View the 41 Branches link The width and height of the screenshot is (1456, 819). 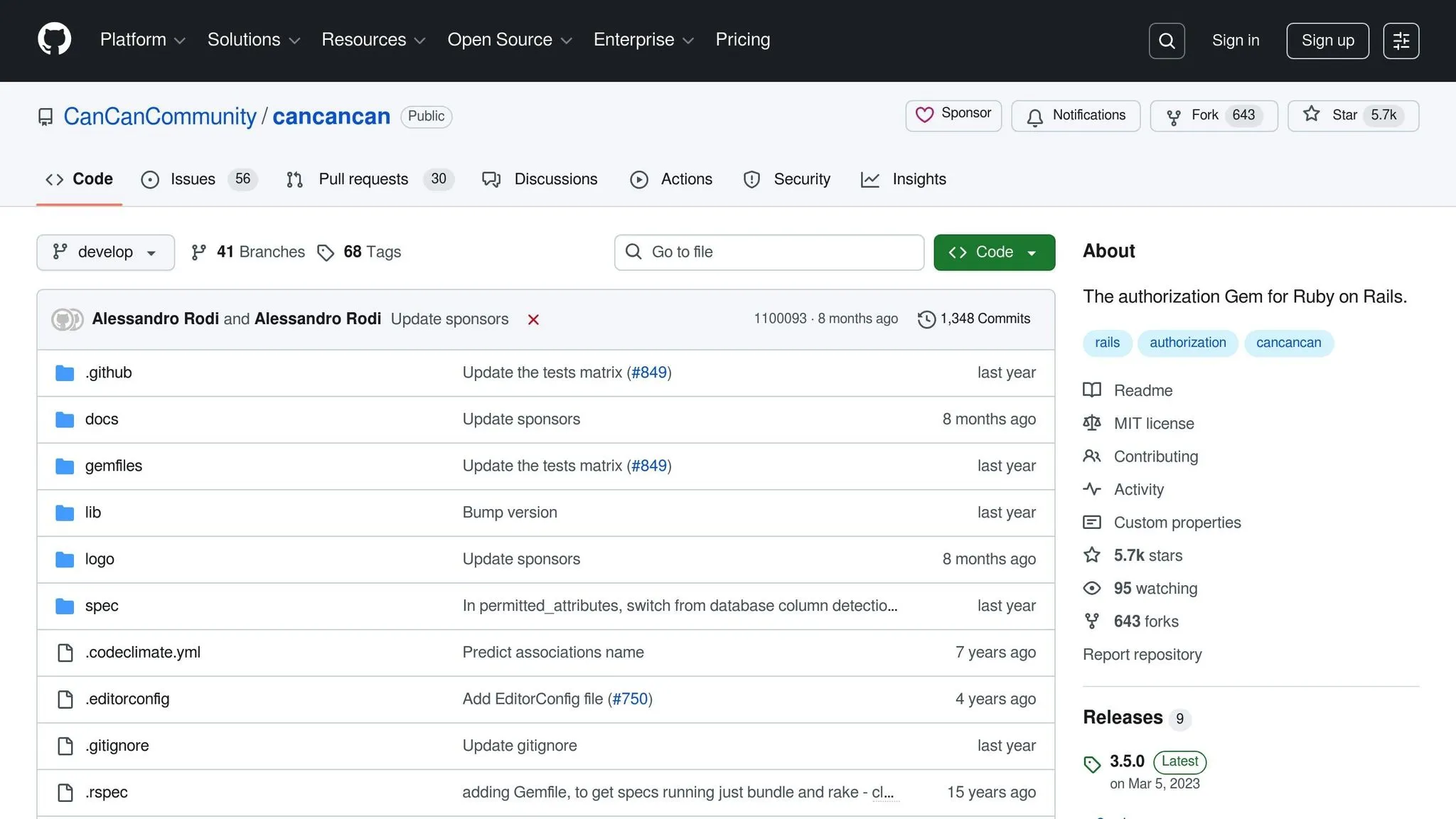click(x=248, y=252)
